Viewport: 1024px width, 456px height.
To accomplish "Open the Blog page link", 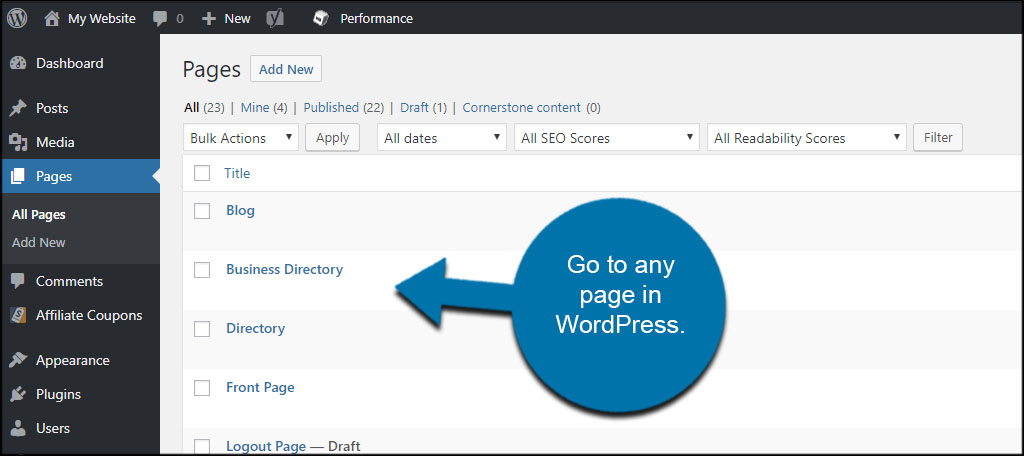I will 240,210.
